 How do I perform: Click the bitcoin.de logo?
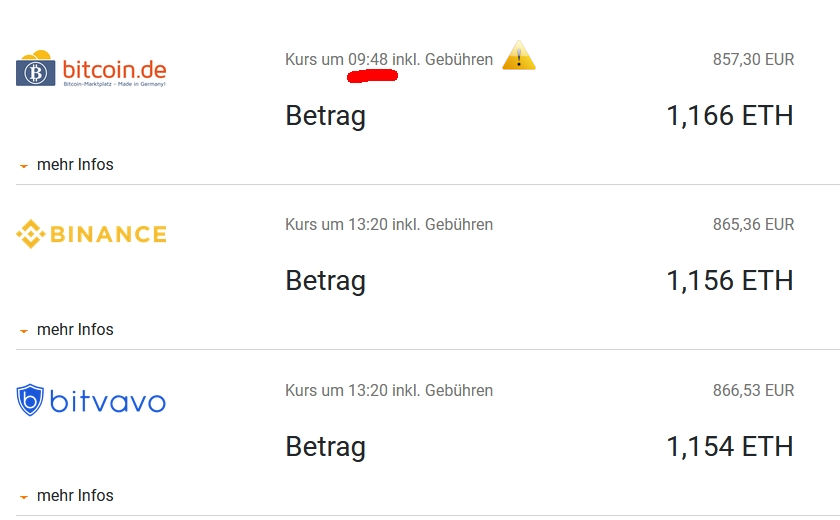click(x=91, y=70)
